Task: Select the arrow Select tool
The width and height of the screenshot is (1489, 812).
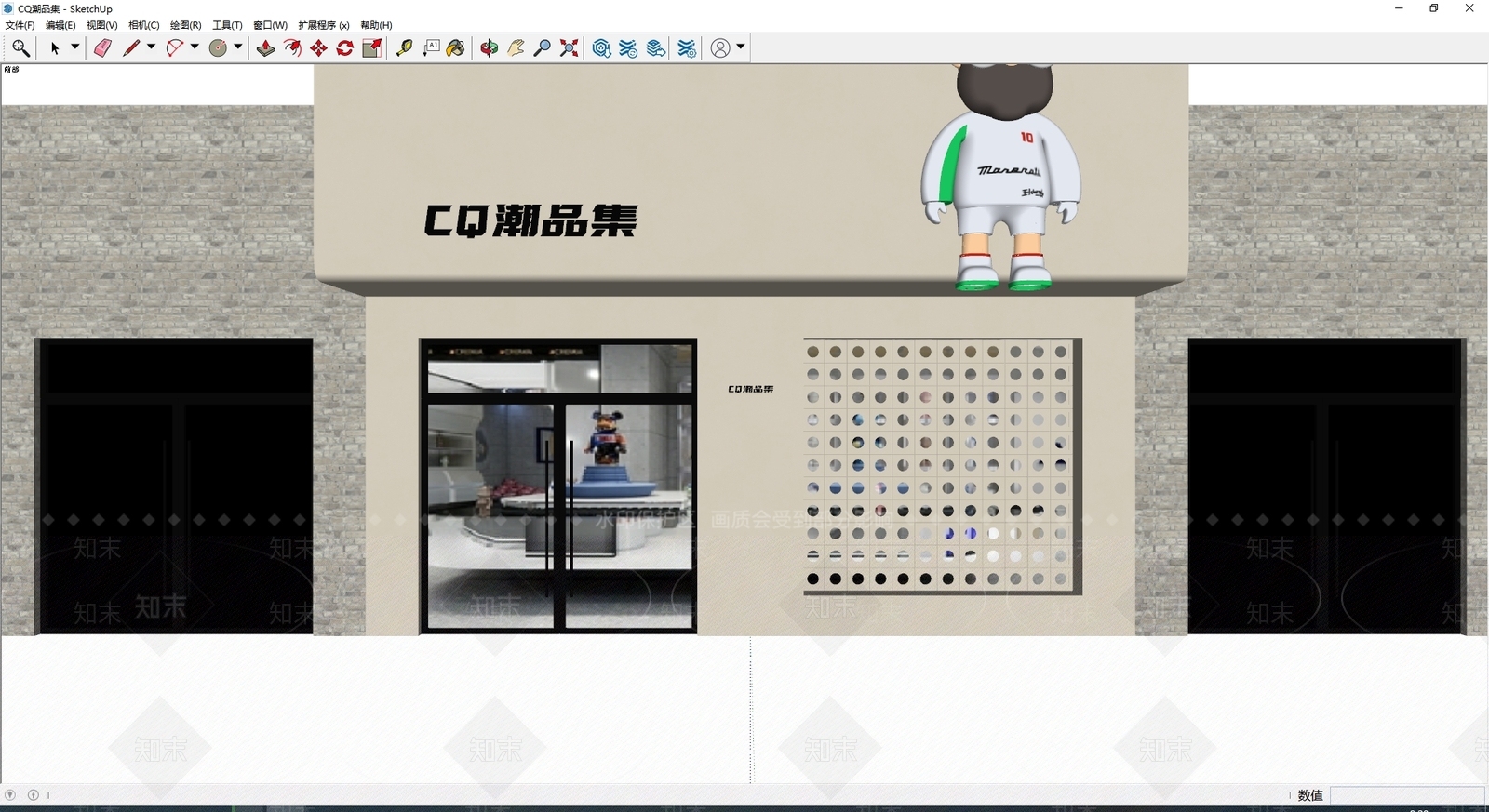Action: 55,48
